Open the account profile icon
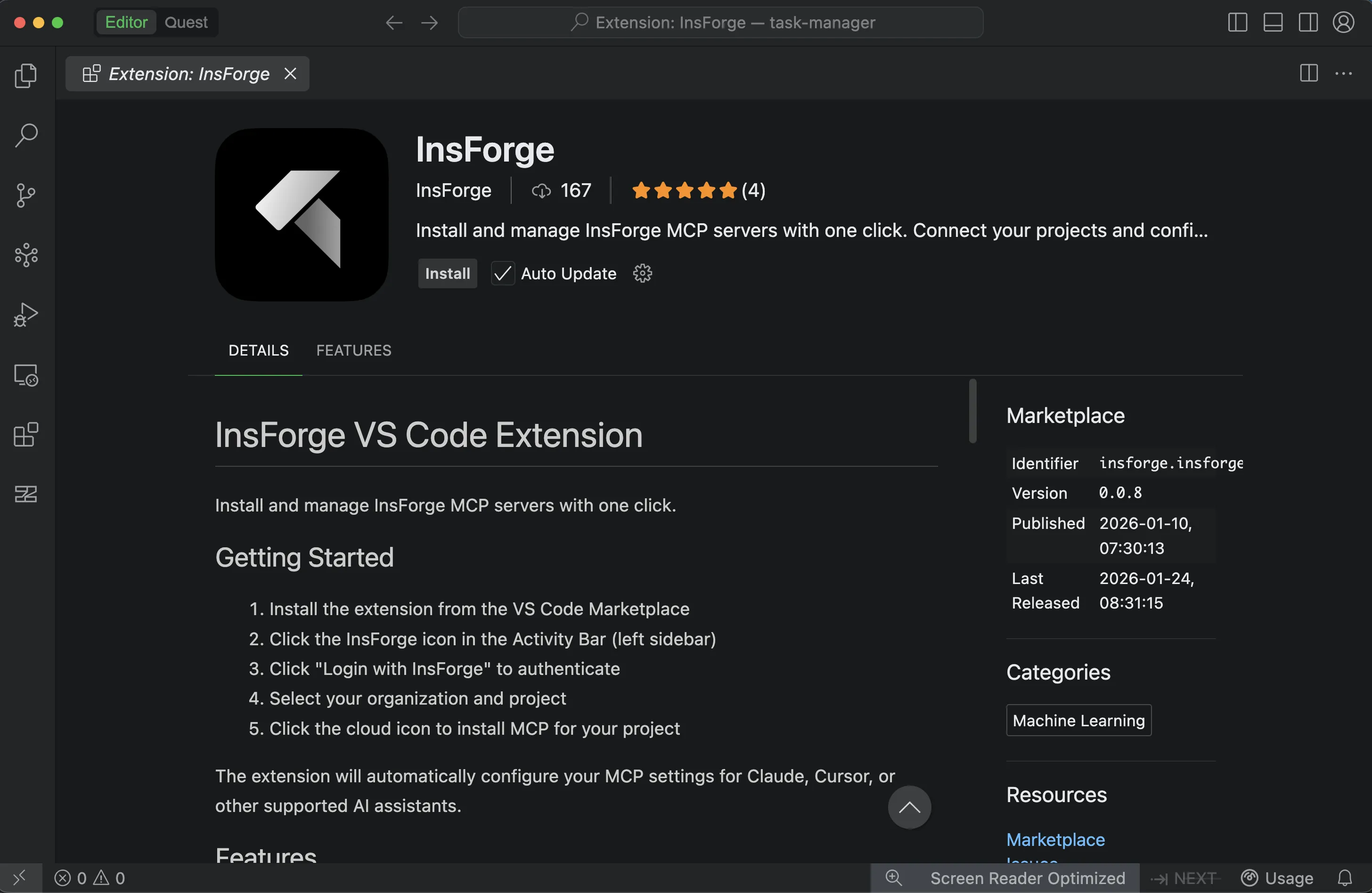The image size is (1372, 893). point(1343,23)
